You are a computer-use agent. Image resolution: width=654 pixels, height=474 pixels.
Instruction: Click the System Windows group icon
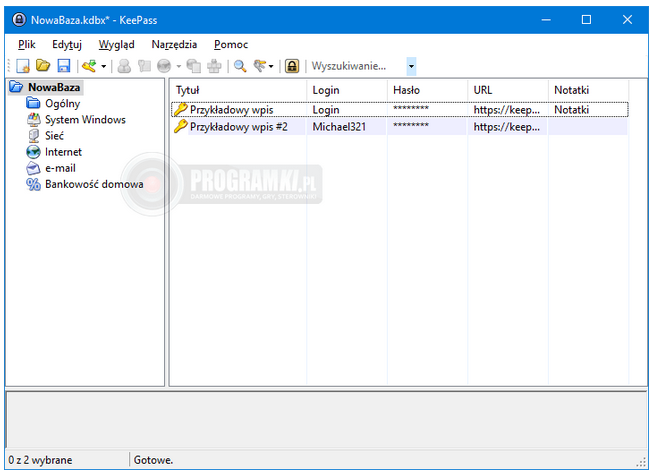tap(33, 119)
